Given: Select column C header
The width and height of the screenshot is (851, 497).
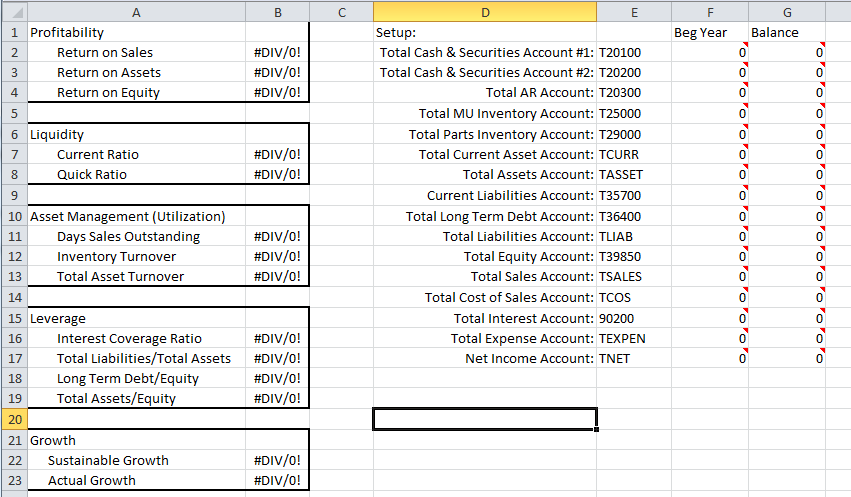Looking at the screenshot, I should point(341,11).
